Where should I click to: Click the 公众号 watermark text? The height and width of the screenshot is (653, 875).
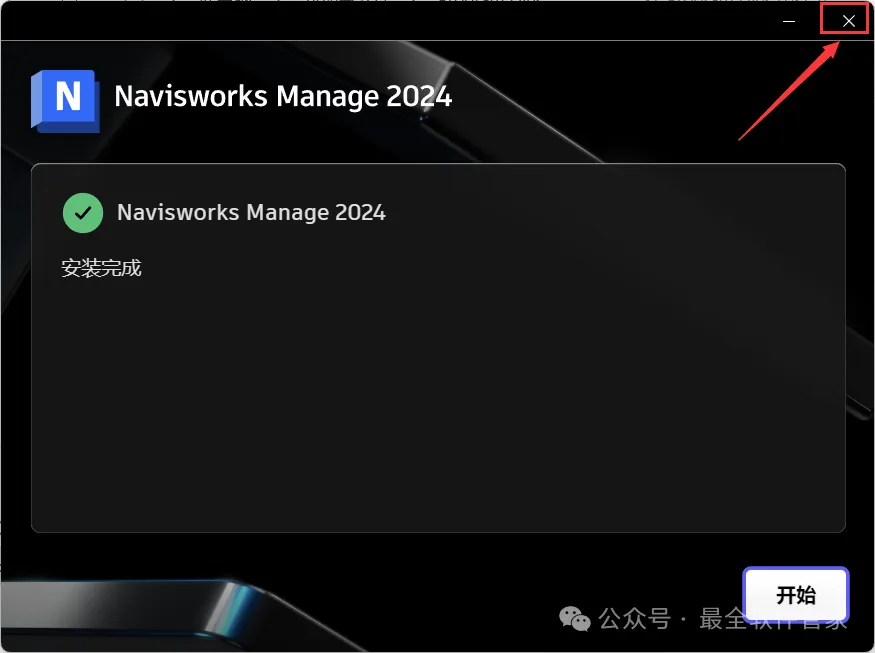(x=634, y=618)
